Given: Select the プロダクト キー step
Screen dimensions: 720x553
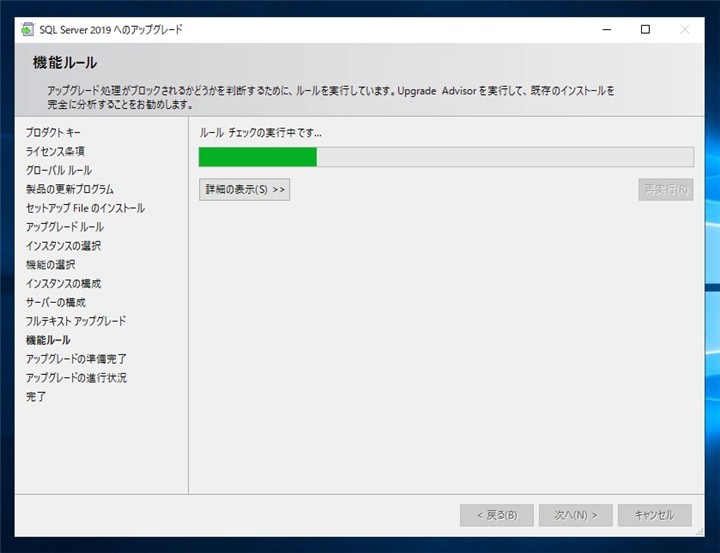Looking at the screenshot, I should 53,132.
